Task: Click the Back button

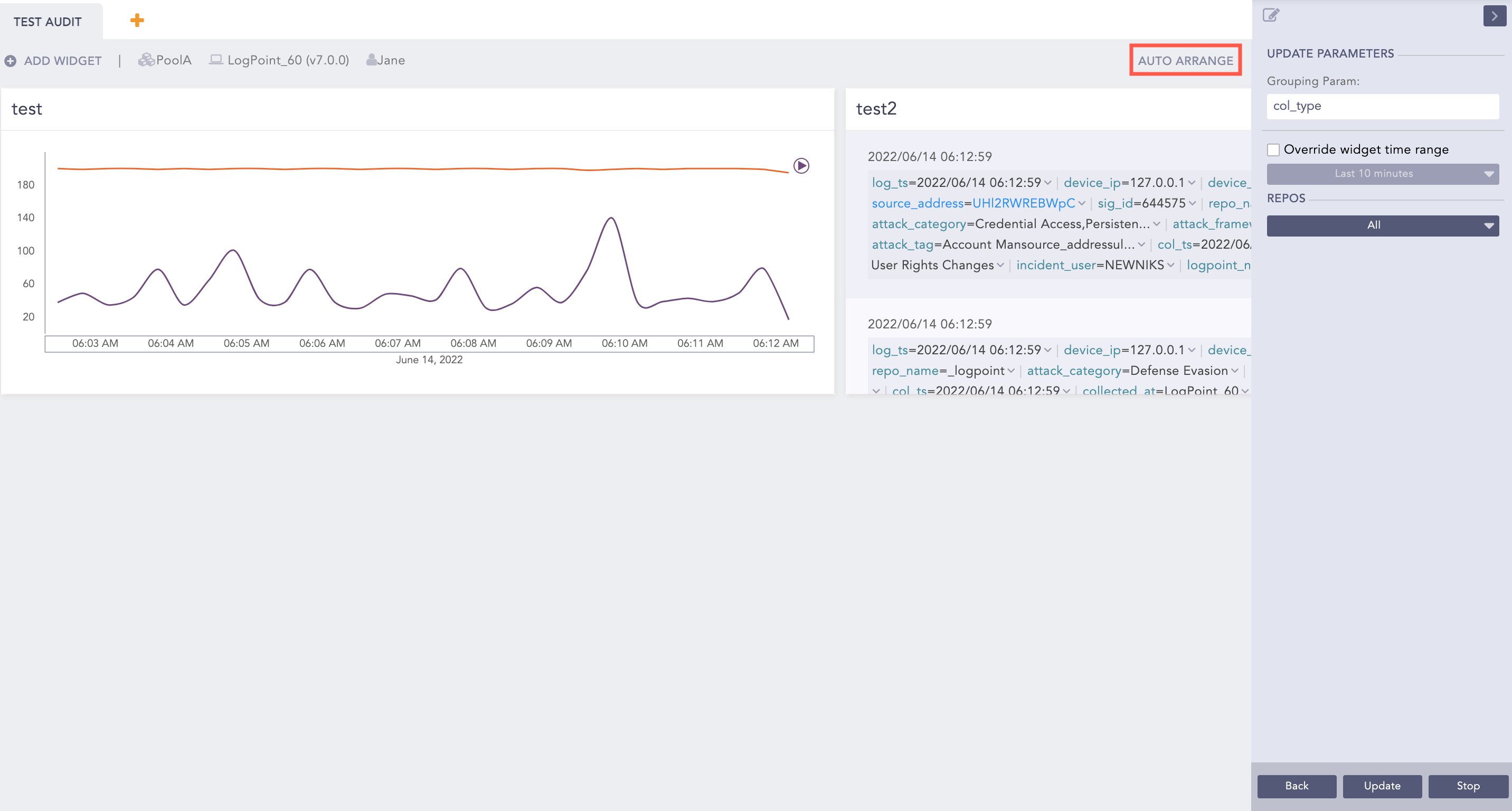Action: [x=1296, y=786]
